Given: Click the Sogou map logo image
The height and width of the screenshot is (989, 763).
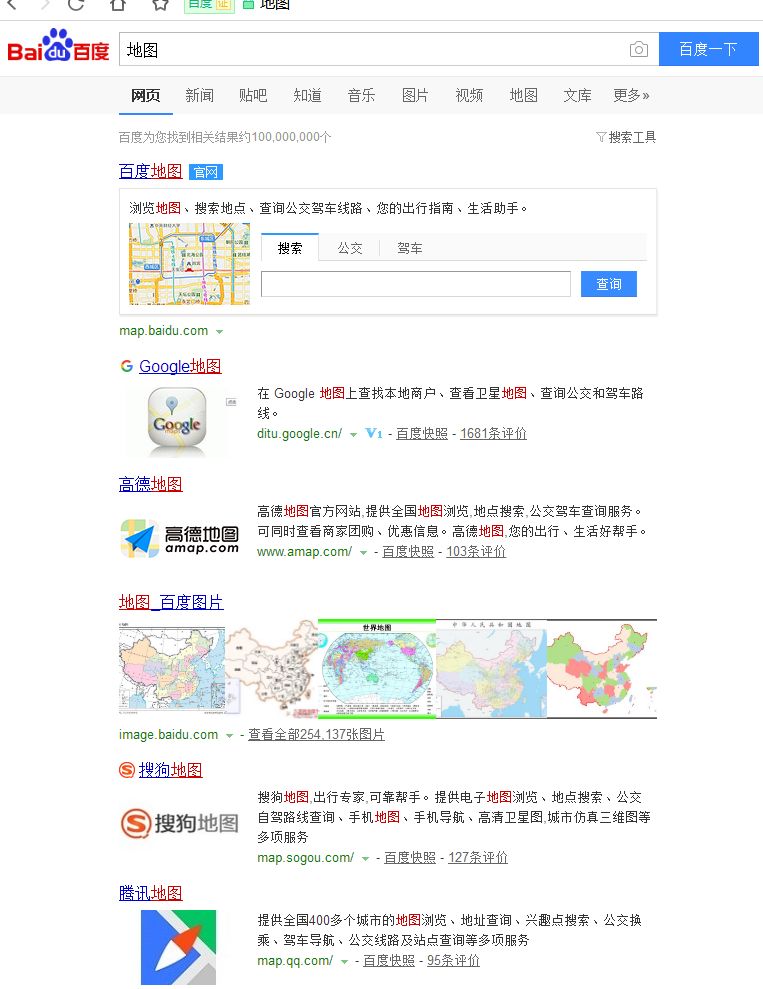Looking at the screenshot, I should [180, 824].
